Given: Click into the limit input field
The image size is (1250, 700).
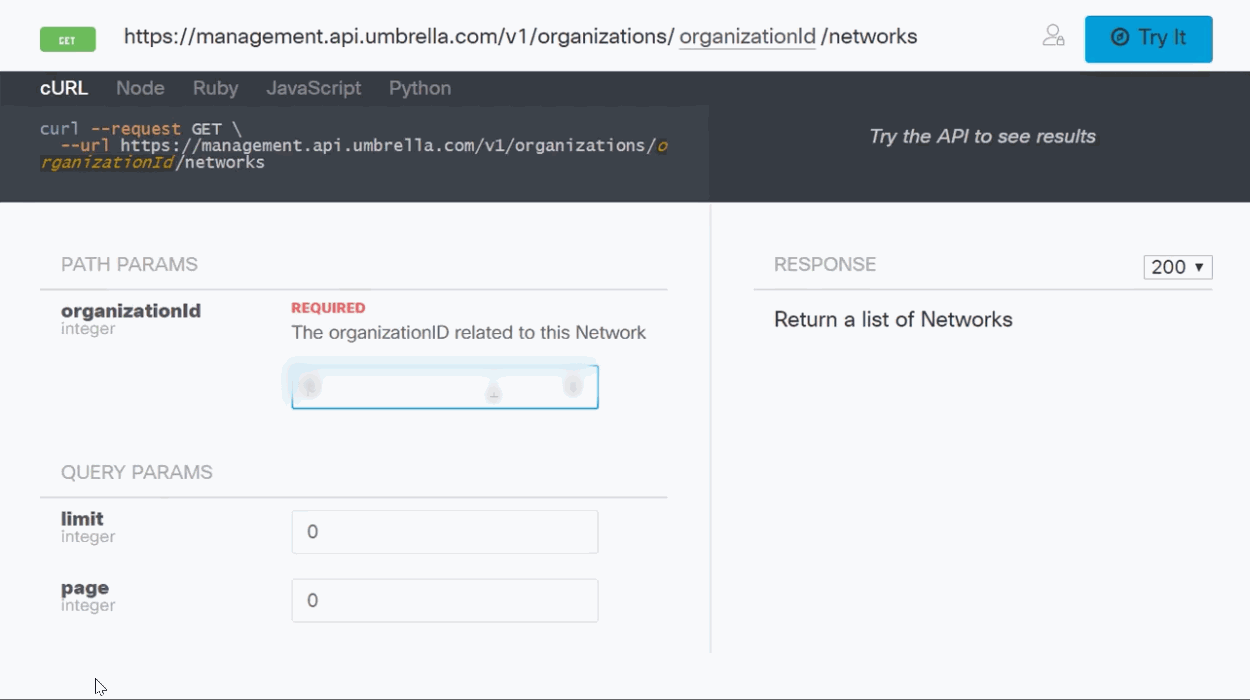Looking at the screenshot, I should [444, 532].
